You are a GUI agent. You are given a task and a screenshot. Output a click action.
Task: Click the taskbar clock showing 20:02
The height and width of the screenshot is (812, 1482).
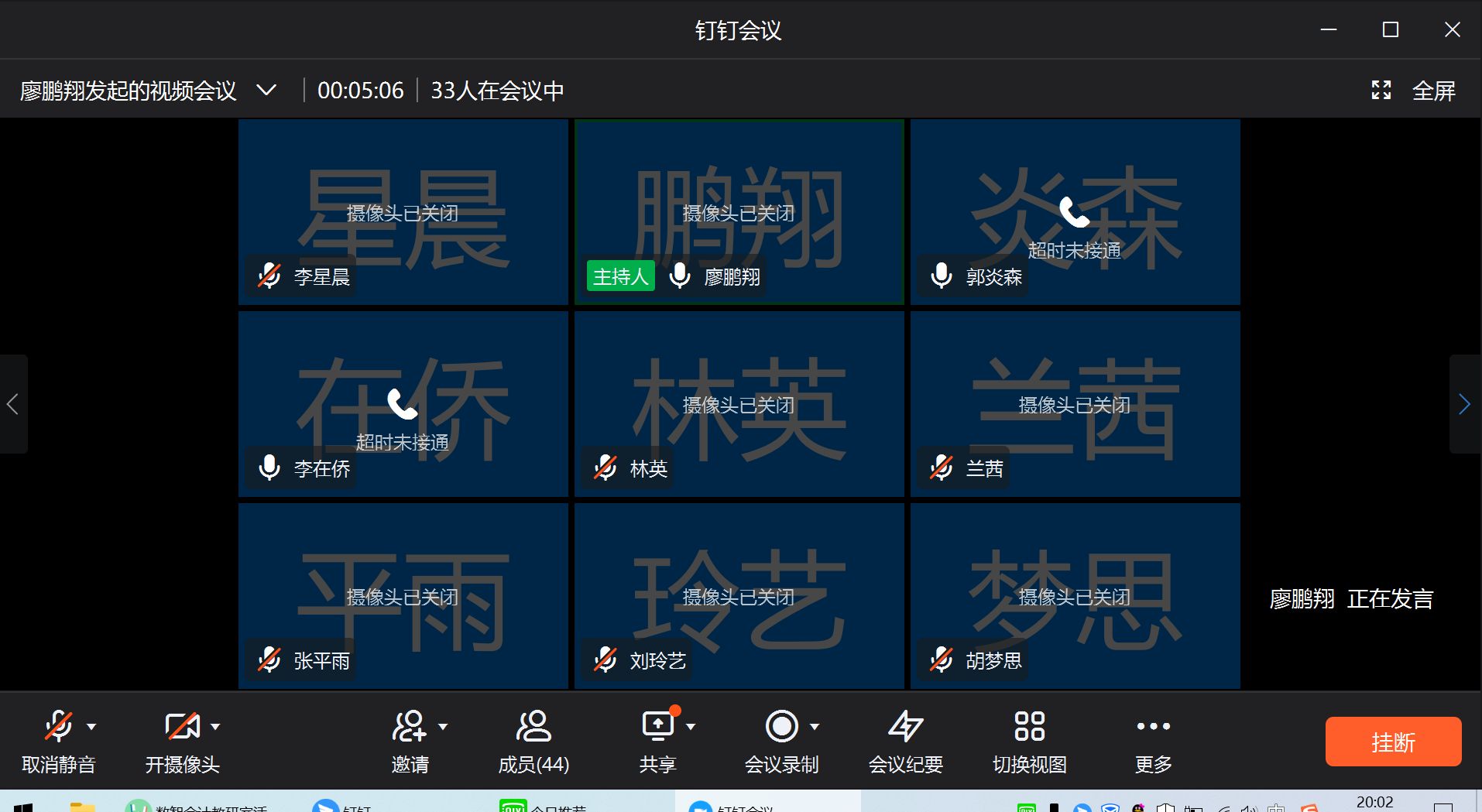(x=1374, y=803)
